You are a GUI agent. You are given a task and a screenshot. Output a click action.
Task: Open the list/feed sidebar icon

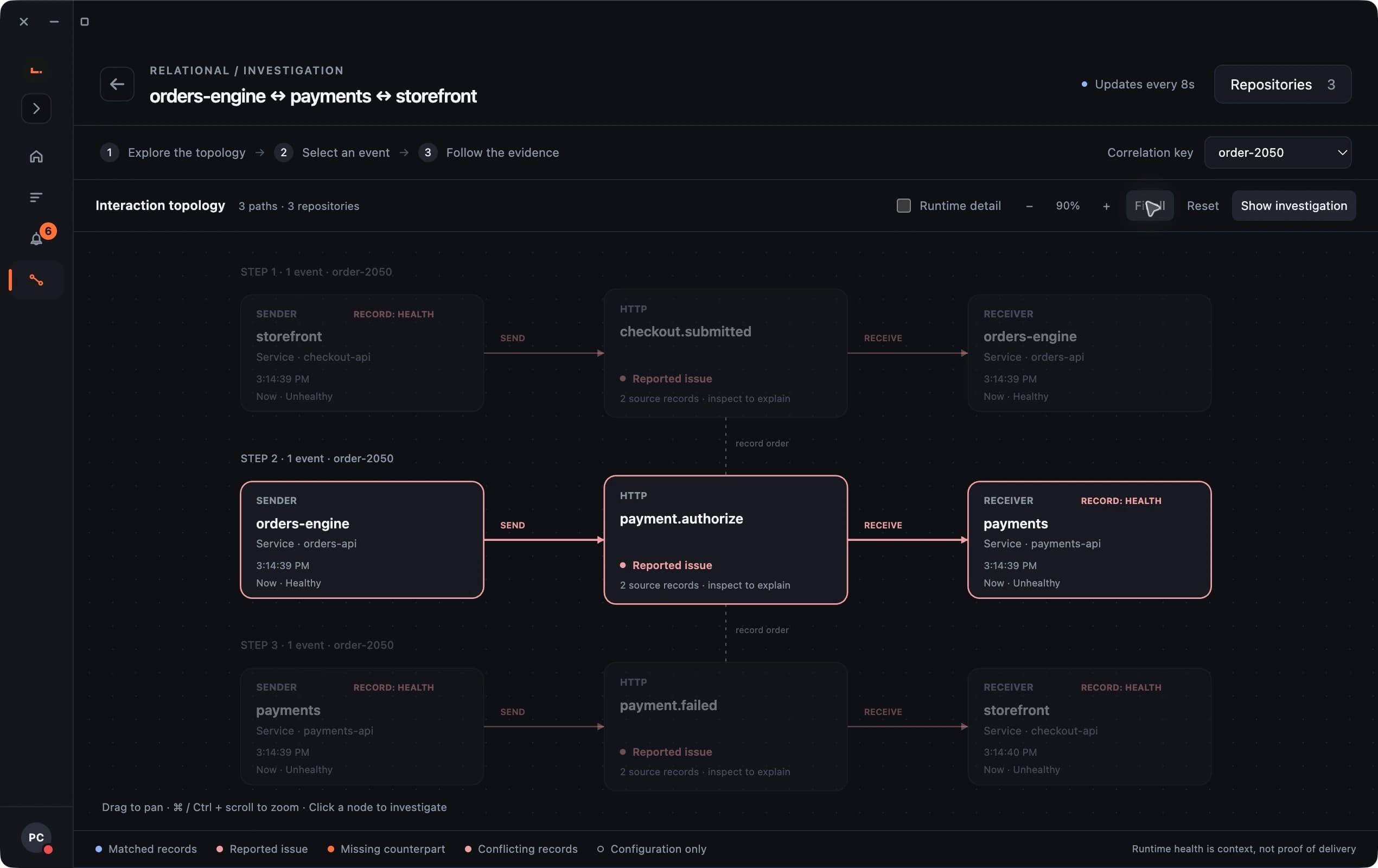(36, 197)
